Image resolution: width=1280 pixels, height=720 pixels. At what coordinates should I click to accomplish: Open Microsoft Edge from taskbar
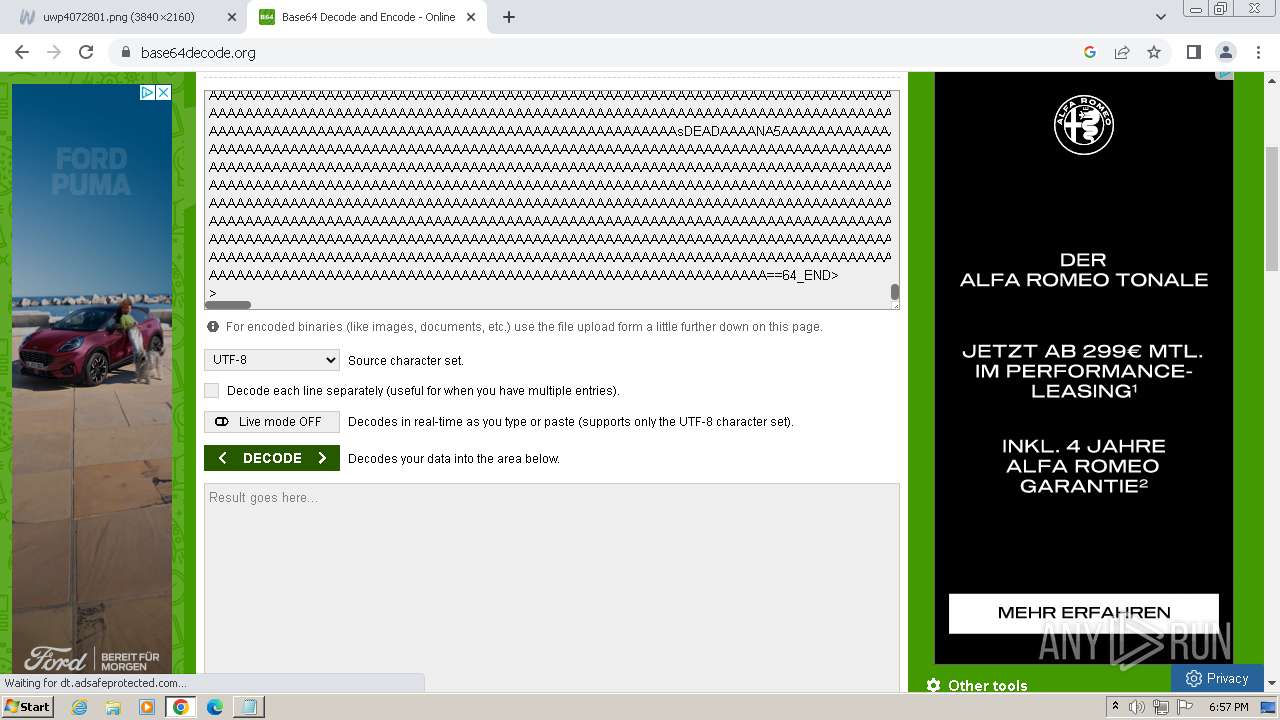click(214, 707)
